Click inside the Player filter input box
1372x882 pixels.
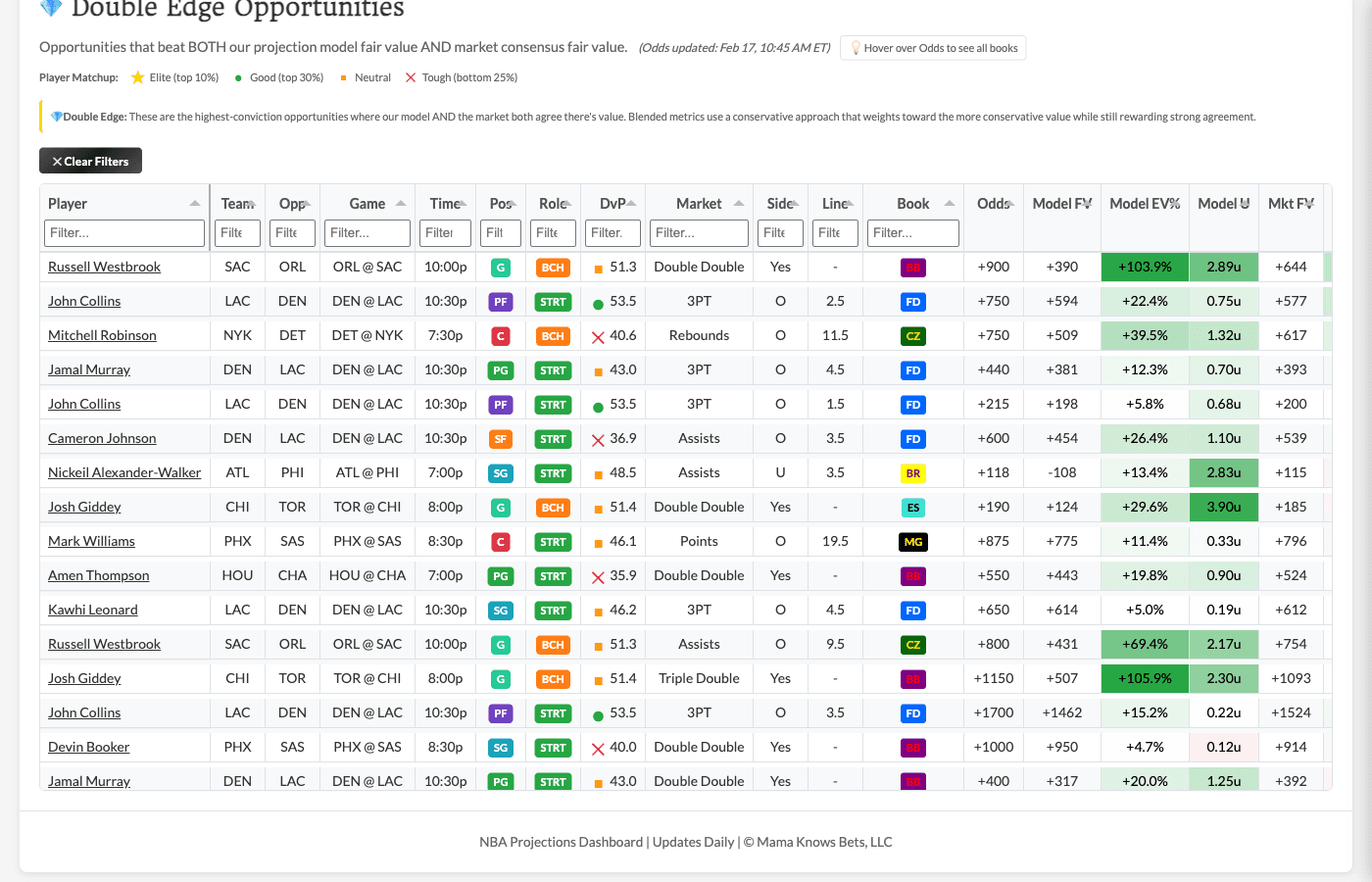124,233
